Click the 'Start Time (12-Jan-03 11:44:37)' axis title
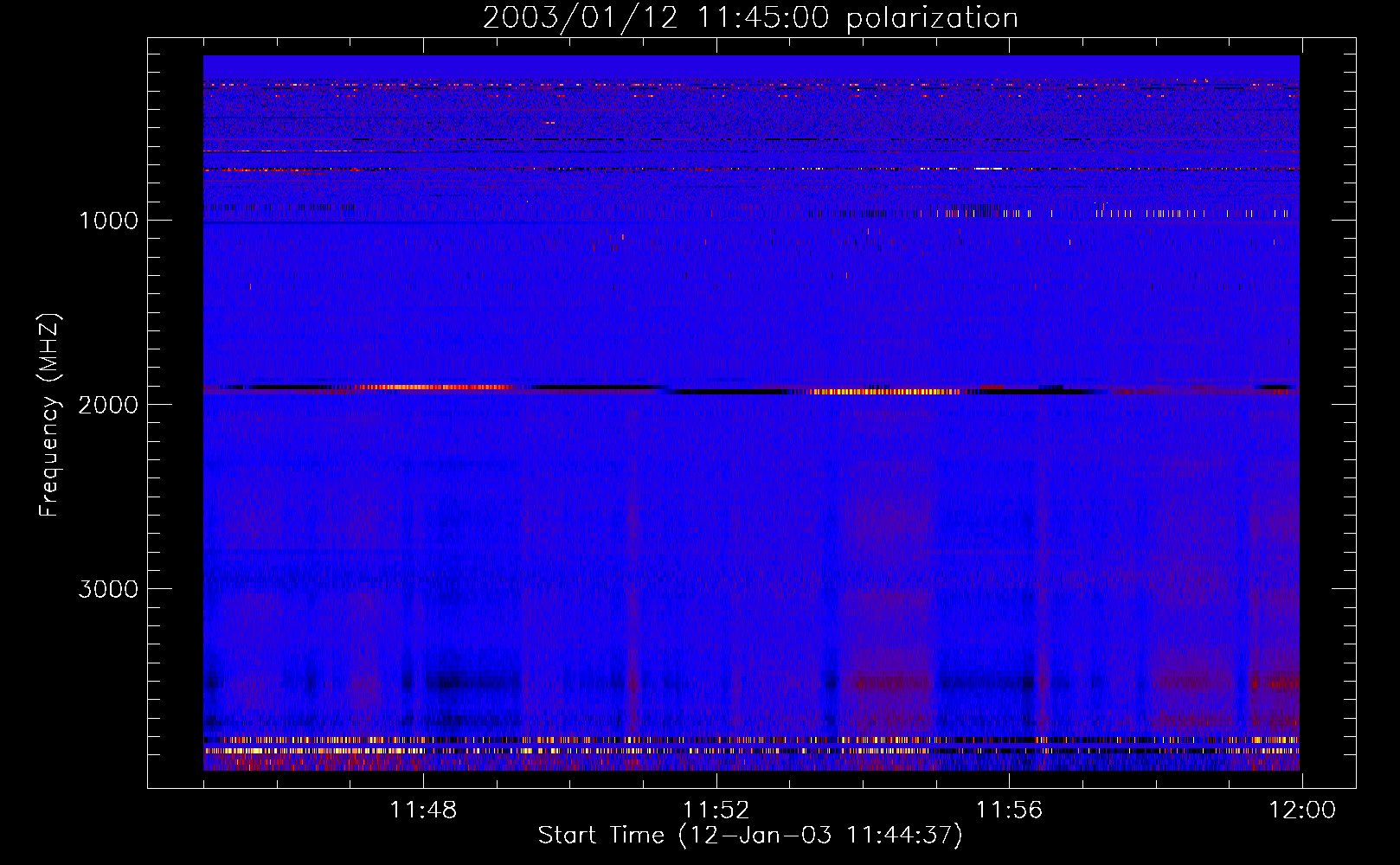The image size is (1400, 865). pyautogui.click(x=750, y=836)
